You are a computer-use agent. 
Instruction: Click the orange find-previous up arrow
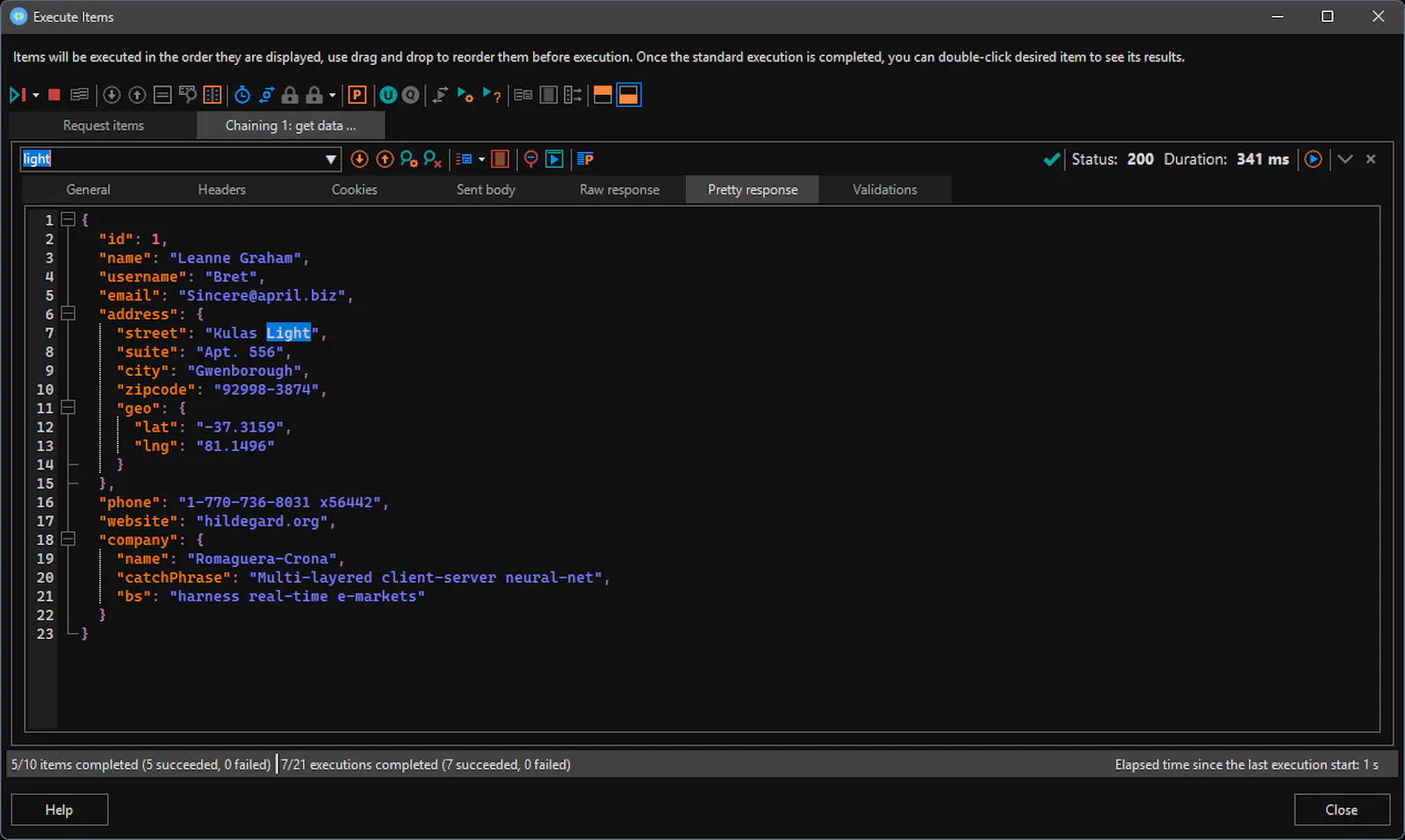point(385,159)
